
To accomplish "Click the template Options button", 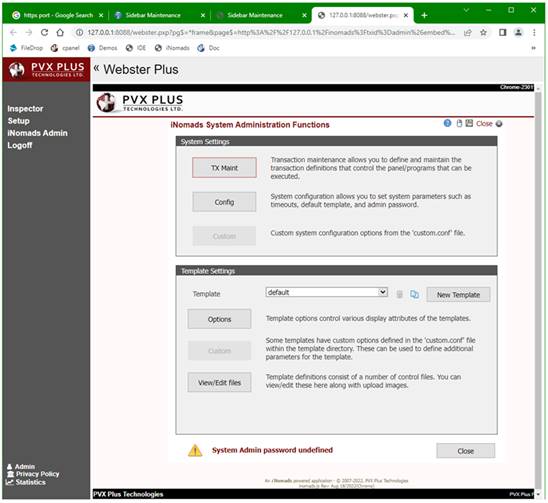I will click(219, 319).
